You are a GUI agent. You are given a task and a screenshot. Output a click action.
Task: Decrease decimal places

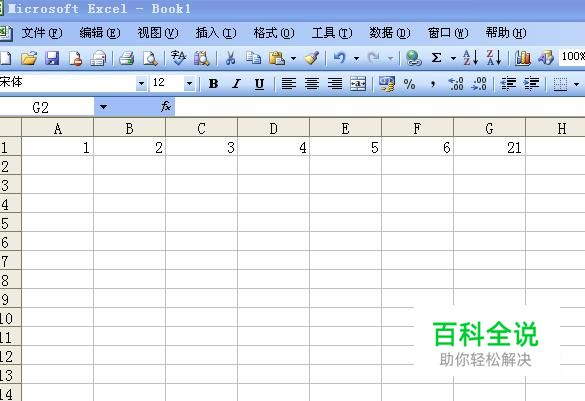pos(479,84)
